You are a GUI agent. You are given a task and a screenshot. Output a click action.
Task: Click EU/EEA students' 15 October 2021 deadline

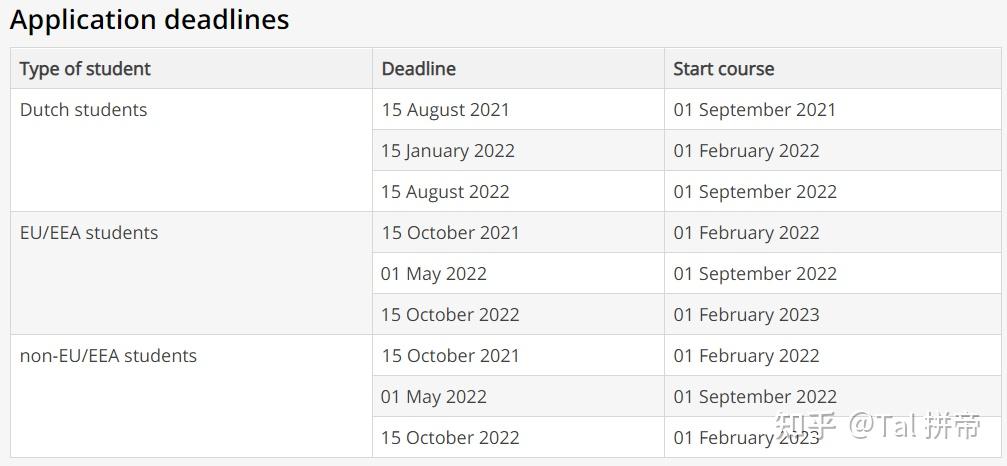coord(450,233)
